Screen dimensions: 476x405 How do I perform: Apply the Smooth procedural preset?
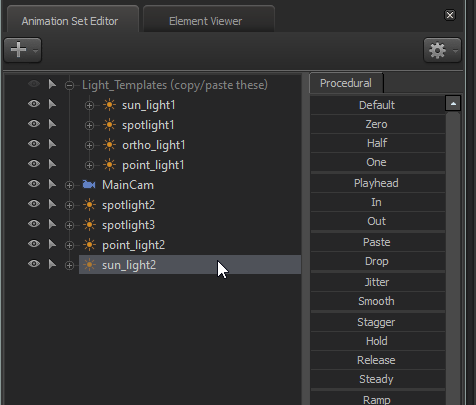377,301
